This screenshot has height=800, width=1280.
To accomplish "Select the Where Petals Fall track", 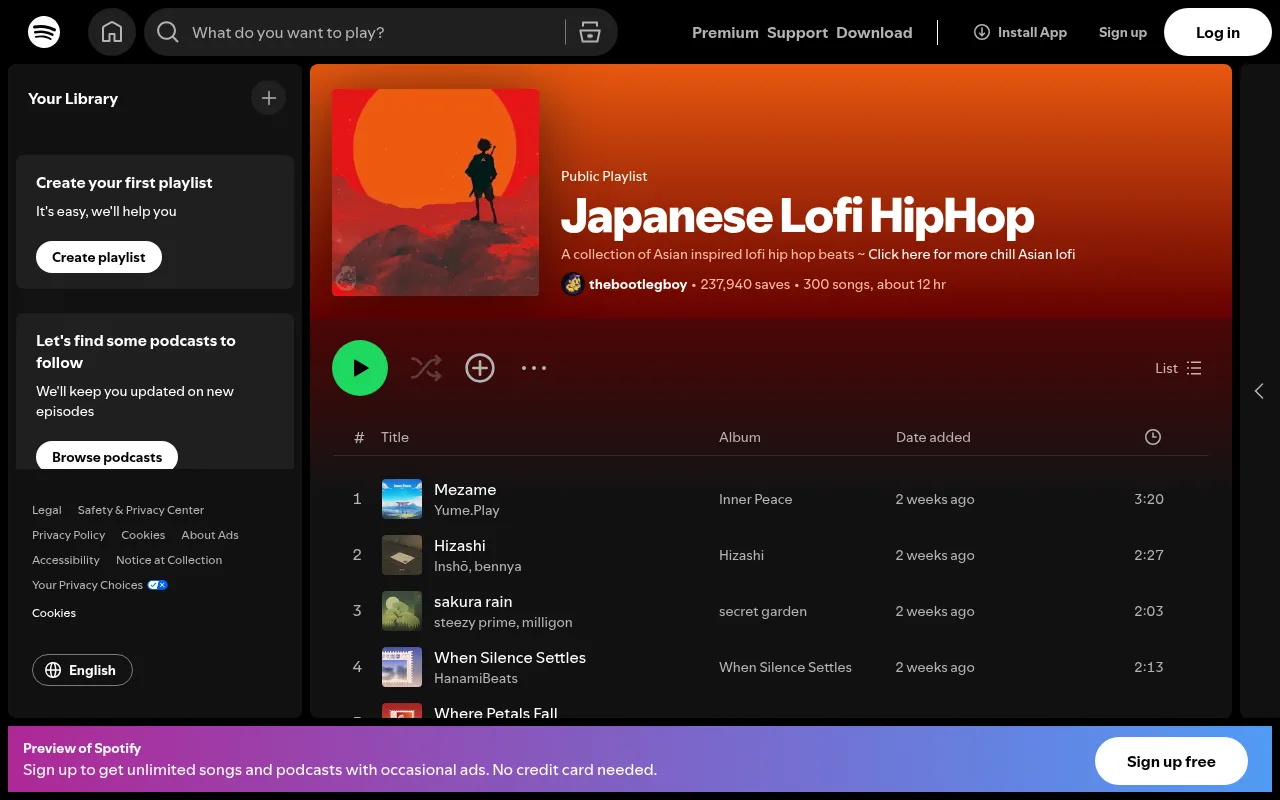I will (496, 712).
